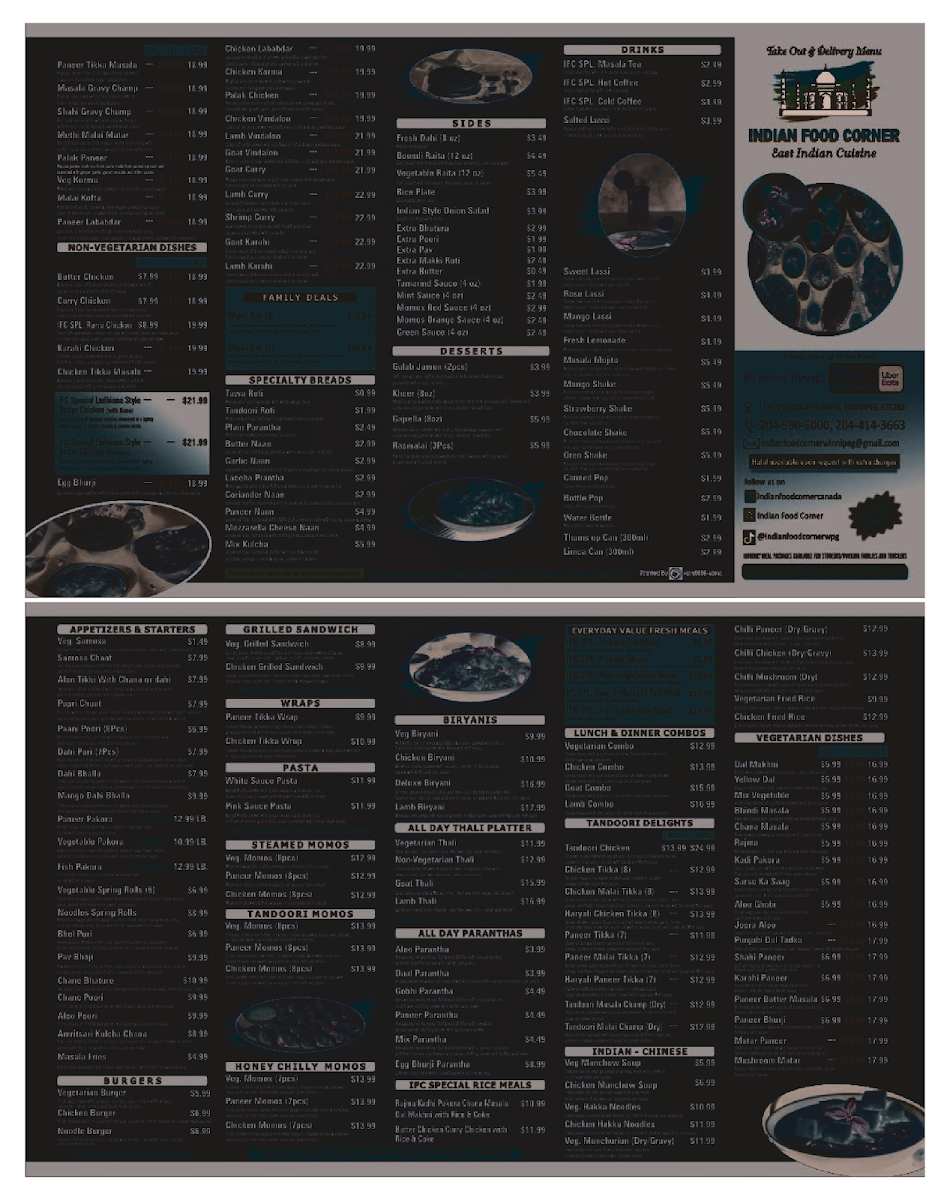
Task: Open the indianfoodcornerwinnipeg@gmail.com email address
Action: [828, 443]
